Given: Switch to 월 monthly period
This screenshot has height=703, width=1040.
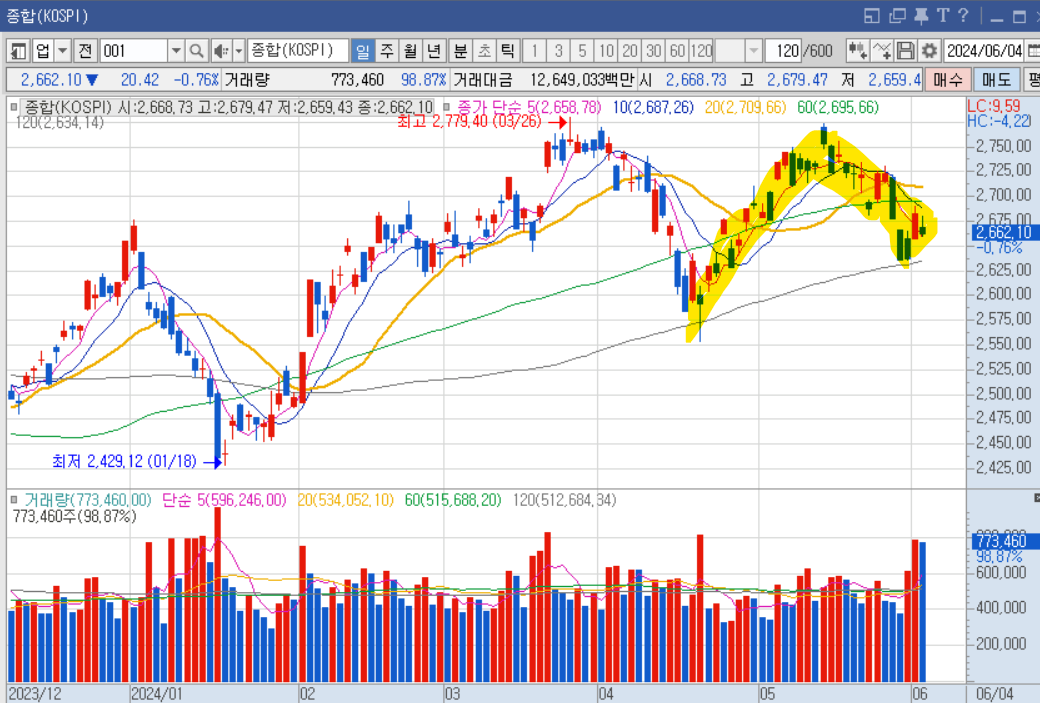Looking at the screenshot, I should 411,50.
